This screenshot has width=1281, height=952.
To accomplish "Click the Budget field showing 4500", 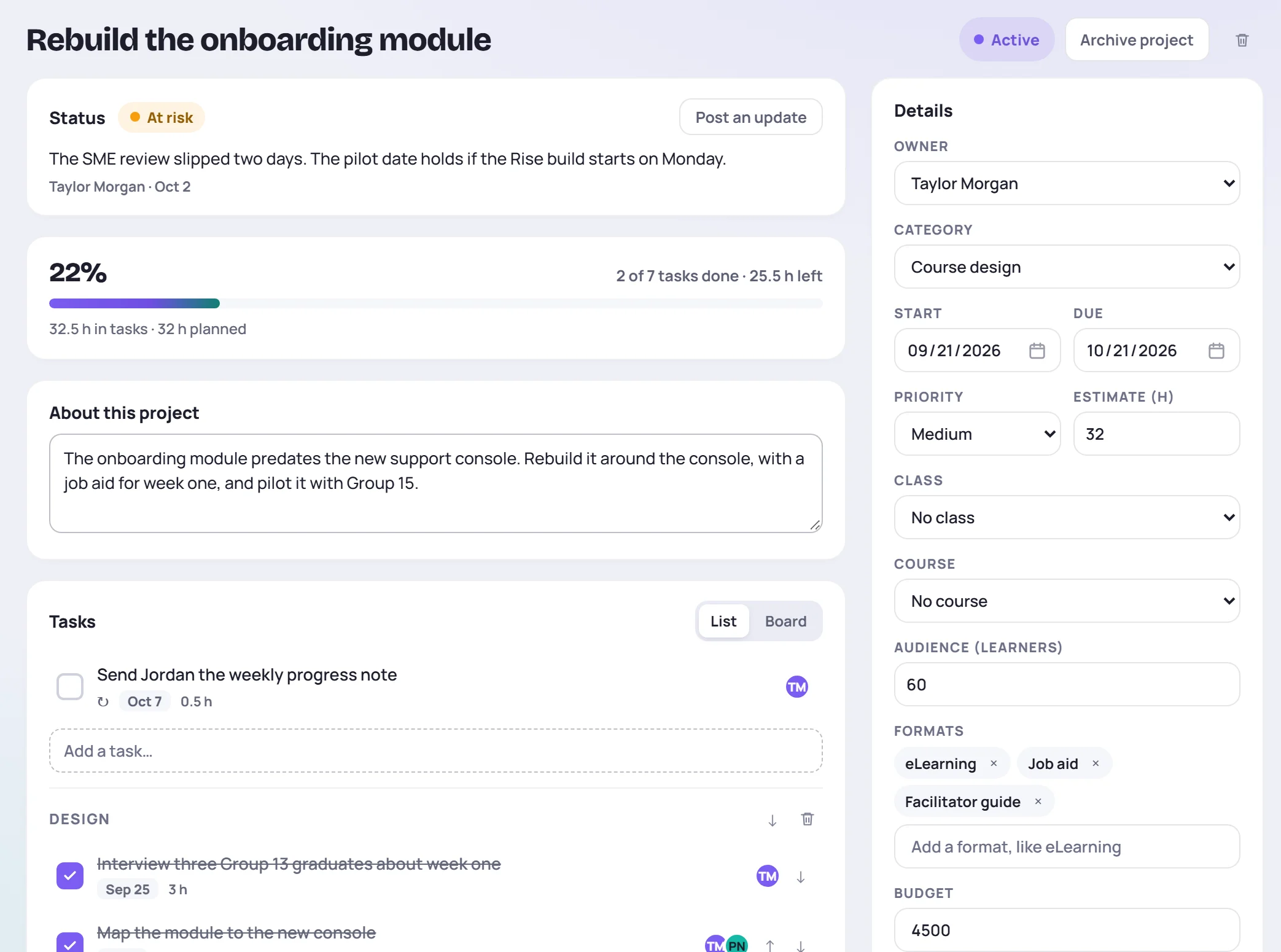I will 1067,931.
